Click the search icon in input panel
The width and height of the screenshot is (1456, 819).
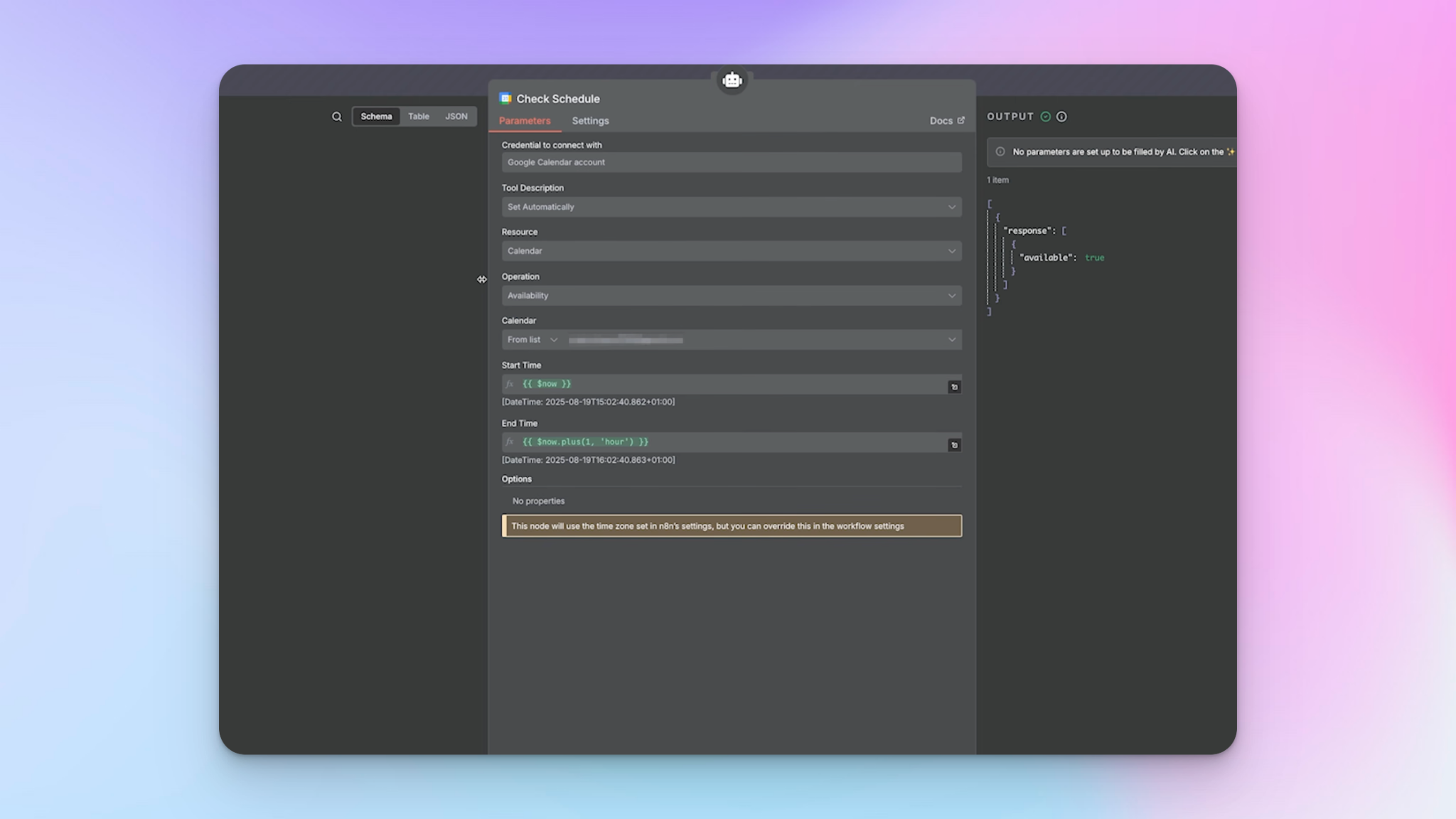[x=336, y=117]
